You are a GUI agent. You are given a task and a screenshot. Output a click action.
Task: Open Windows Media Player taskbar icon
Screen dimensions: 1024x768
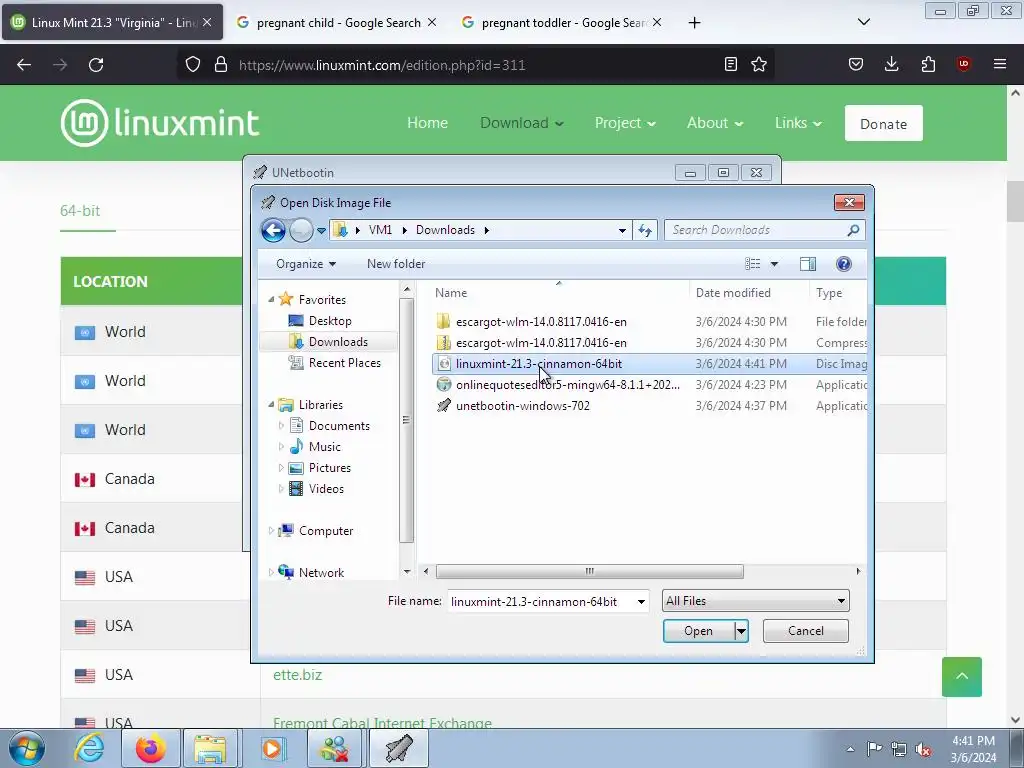tap(272, 748)
